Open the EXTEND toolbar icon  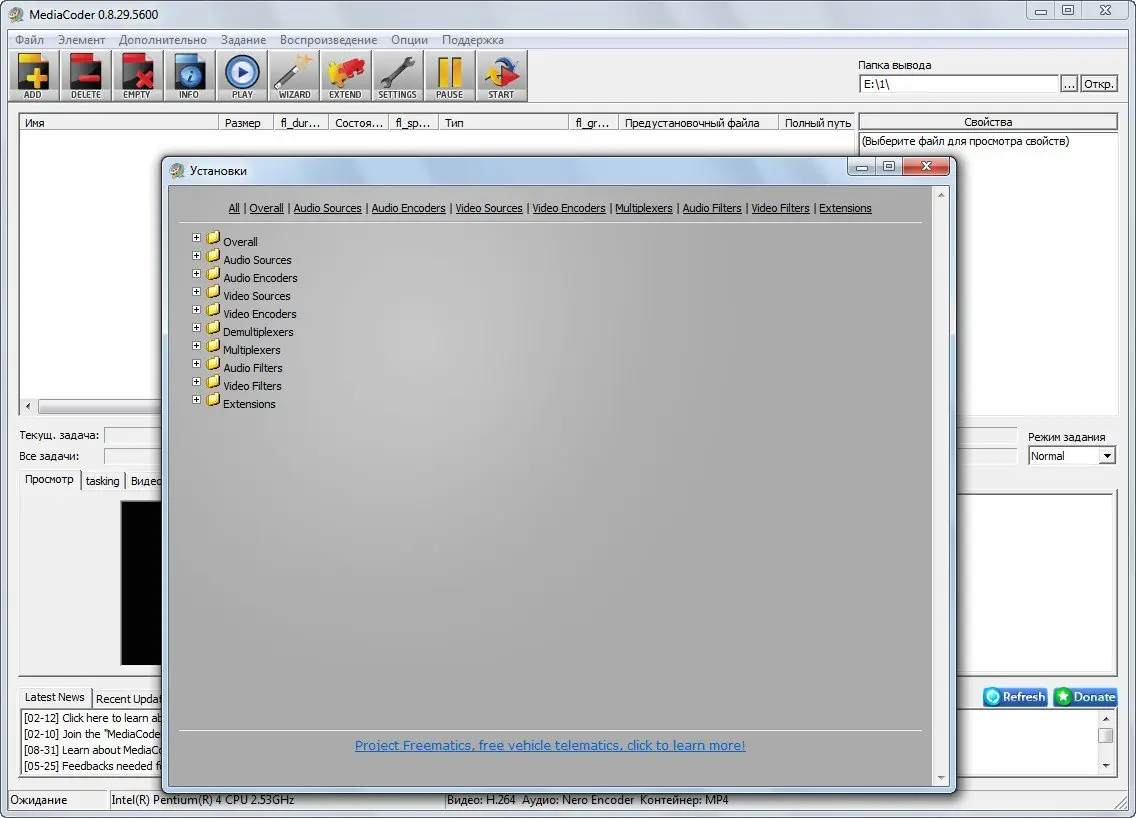tap(346, 75)
